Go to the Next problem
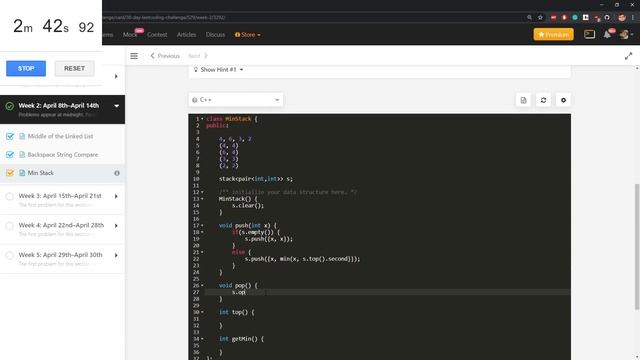This screenshot has height=360, width=640. click(x=198, y=56)
